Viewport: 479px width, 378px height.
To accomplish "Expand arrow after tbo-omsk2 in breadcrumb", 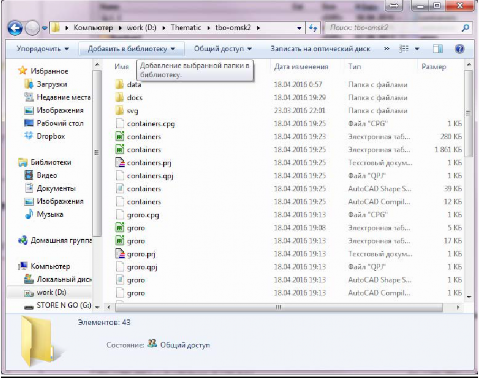I will click(x=258, y=28).
